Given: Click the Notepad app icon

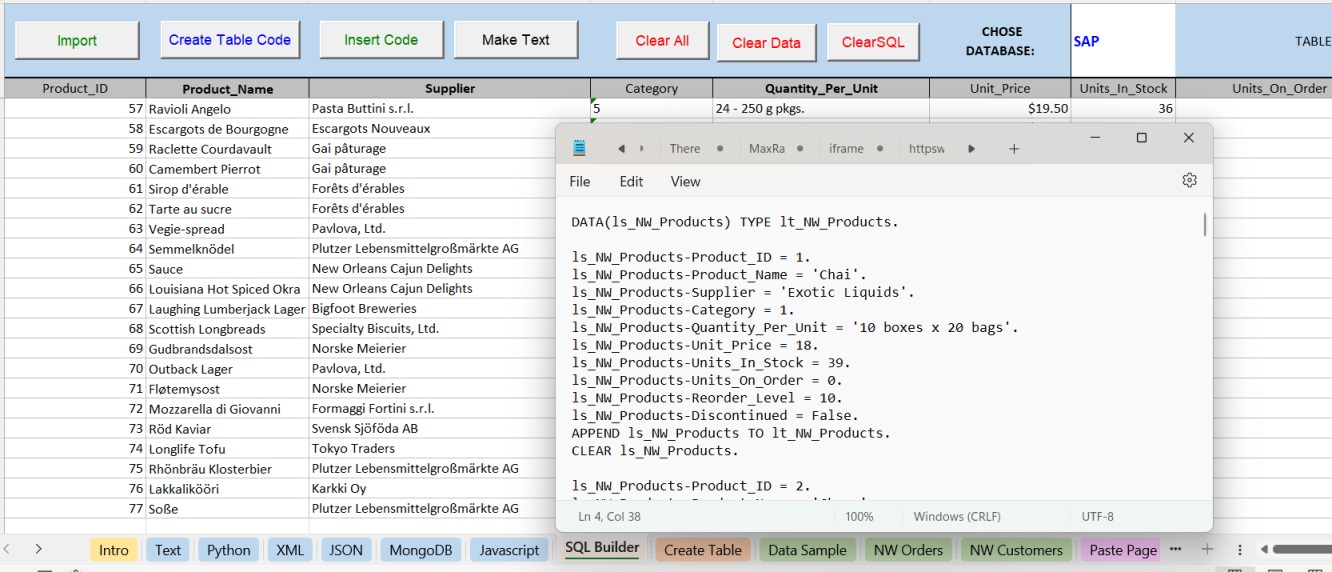Looking at the screenshot, I should pos(579,148).
